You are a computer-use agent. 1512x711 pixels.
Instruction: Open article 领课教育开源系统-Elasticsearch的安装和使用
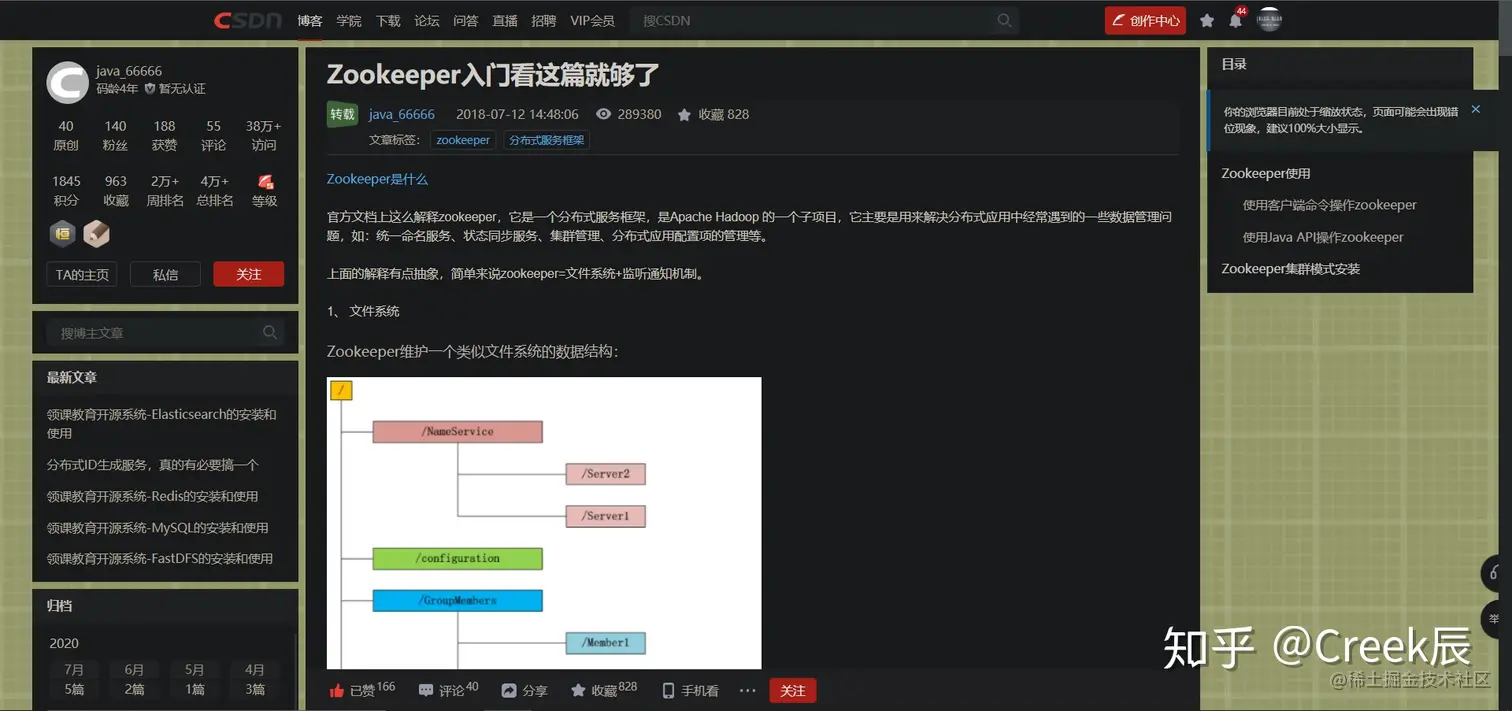pos(162,423)
